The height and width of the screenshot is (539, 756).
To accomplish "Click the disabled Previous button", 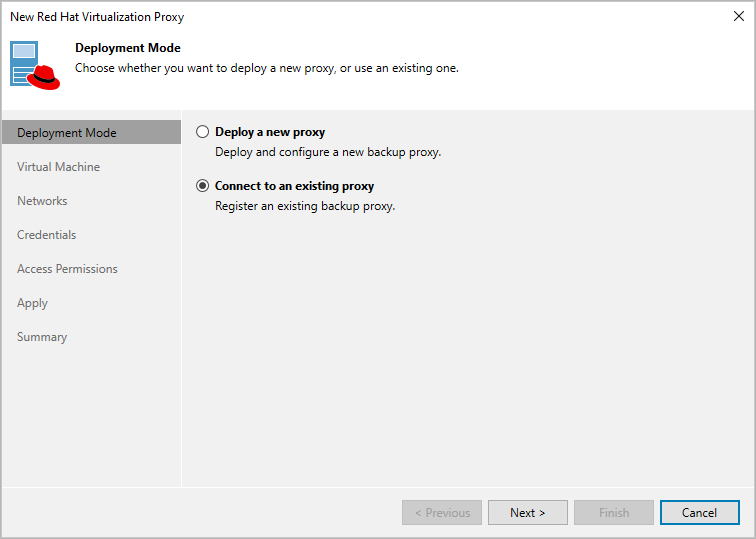I will pyautogui.click(x=442, y=512).
